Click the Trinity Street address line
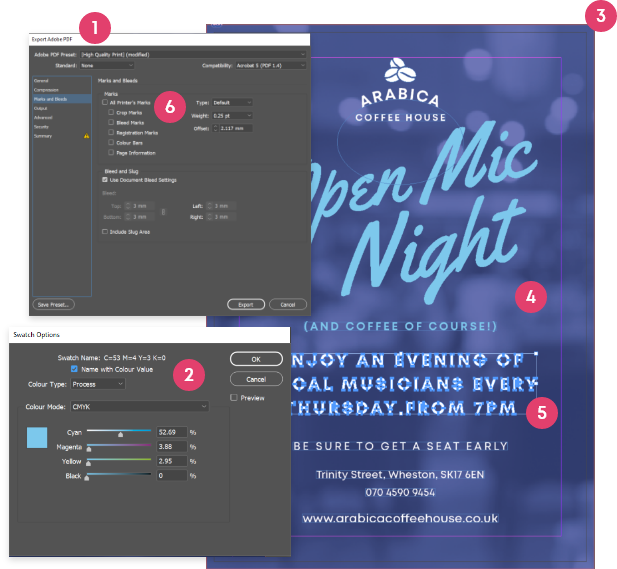Screen dimensions: 617x569 400,475
